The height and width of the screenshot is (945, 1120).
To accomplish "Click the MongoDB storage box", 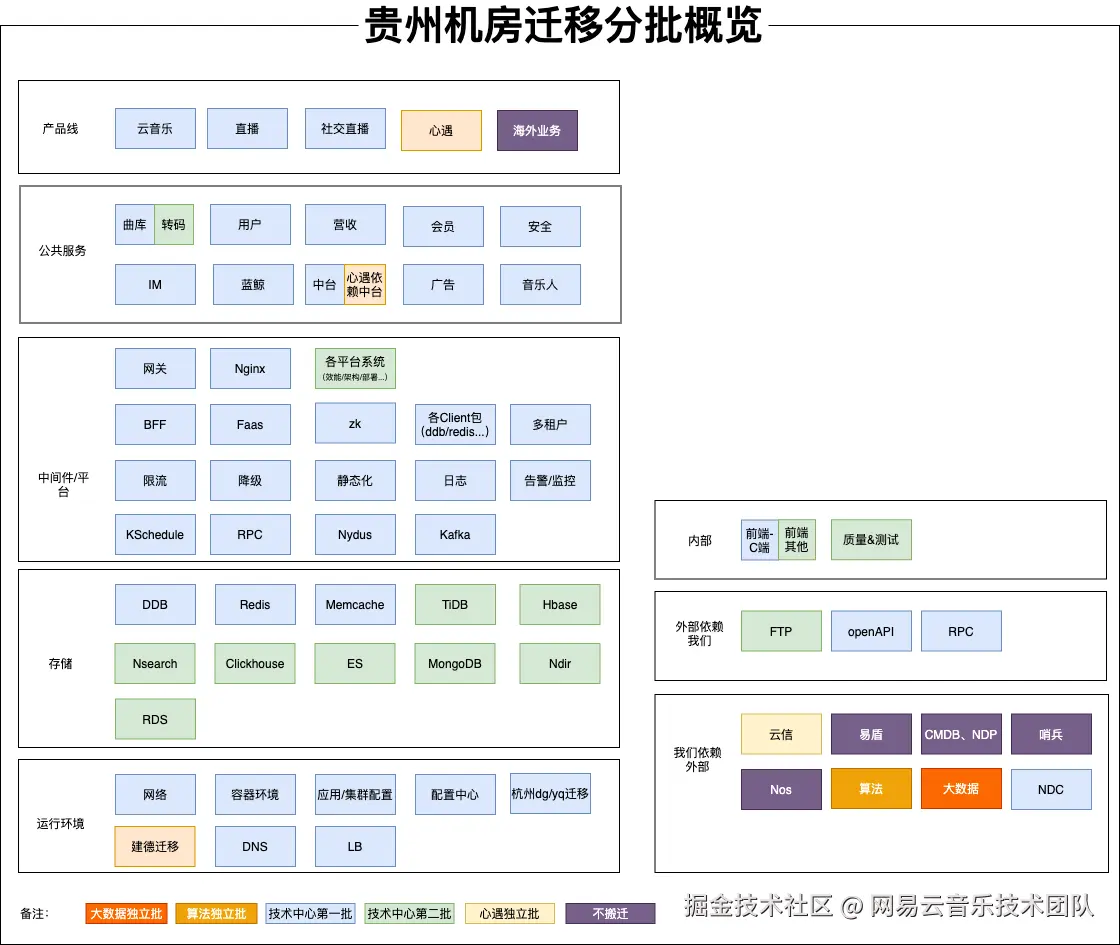I will (455, 663).
